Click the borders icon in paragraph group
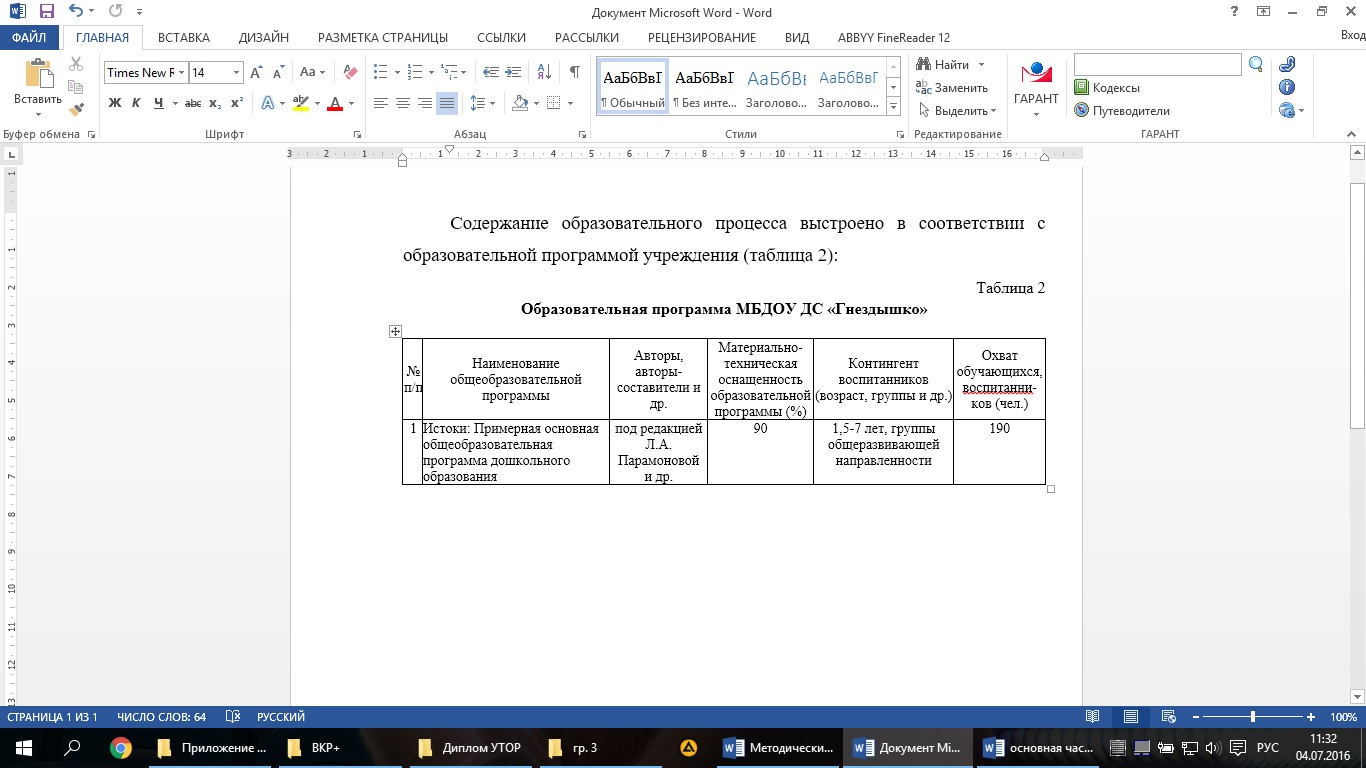 pyautogui.click(x=554, y=103)
